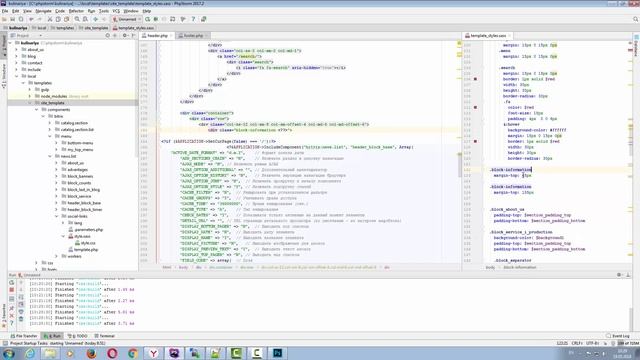Click the Replace toolbar icon
640x360 pixels.
pyautogui.click(x=85, y=19)
